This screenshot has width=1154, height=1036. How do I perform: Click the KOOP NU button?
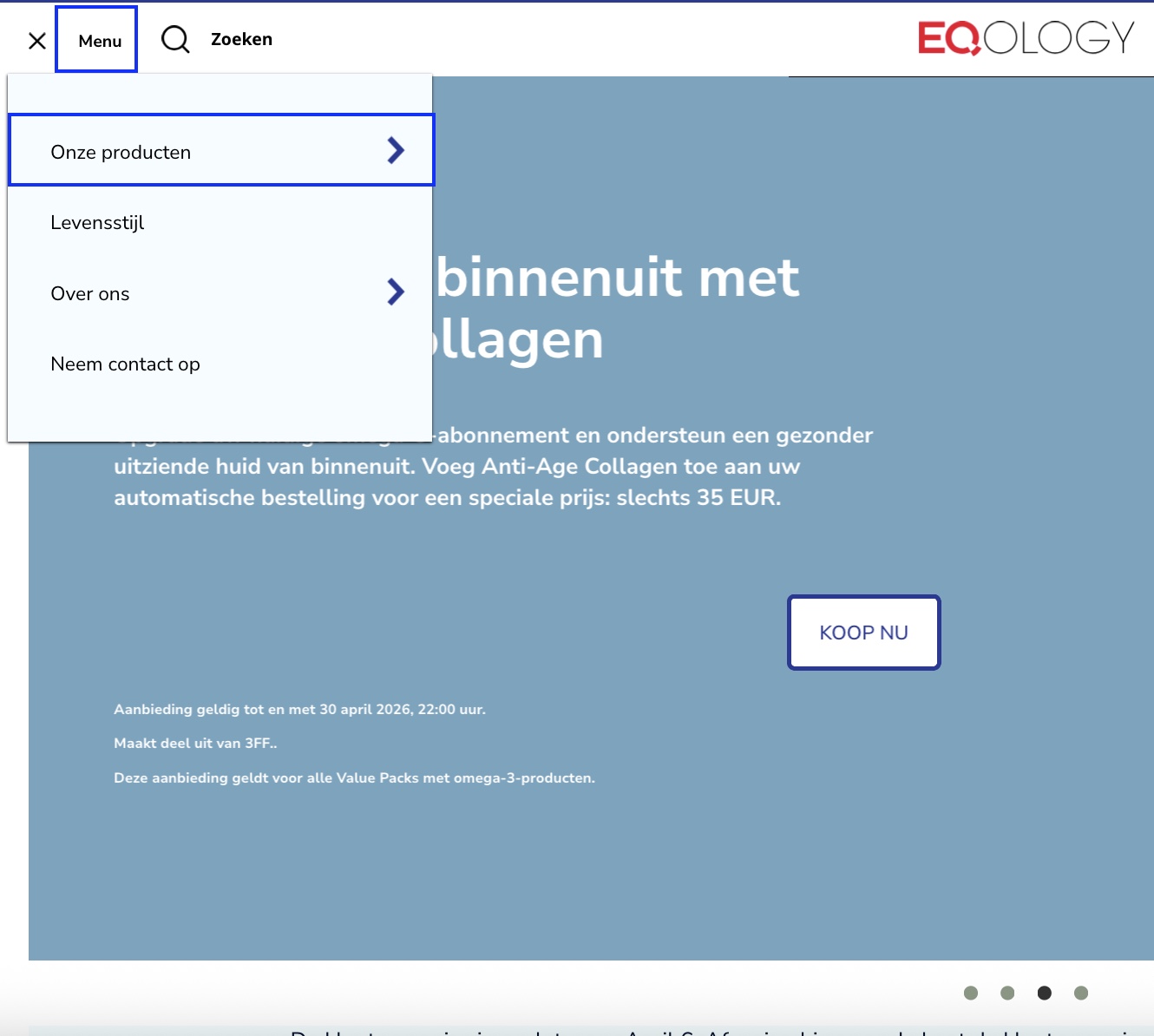863,633
